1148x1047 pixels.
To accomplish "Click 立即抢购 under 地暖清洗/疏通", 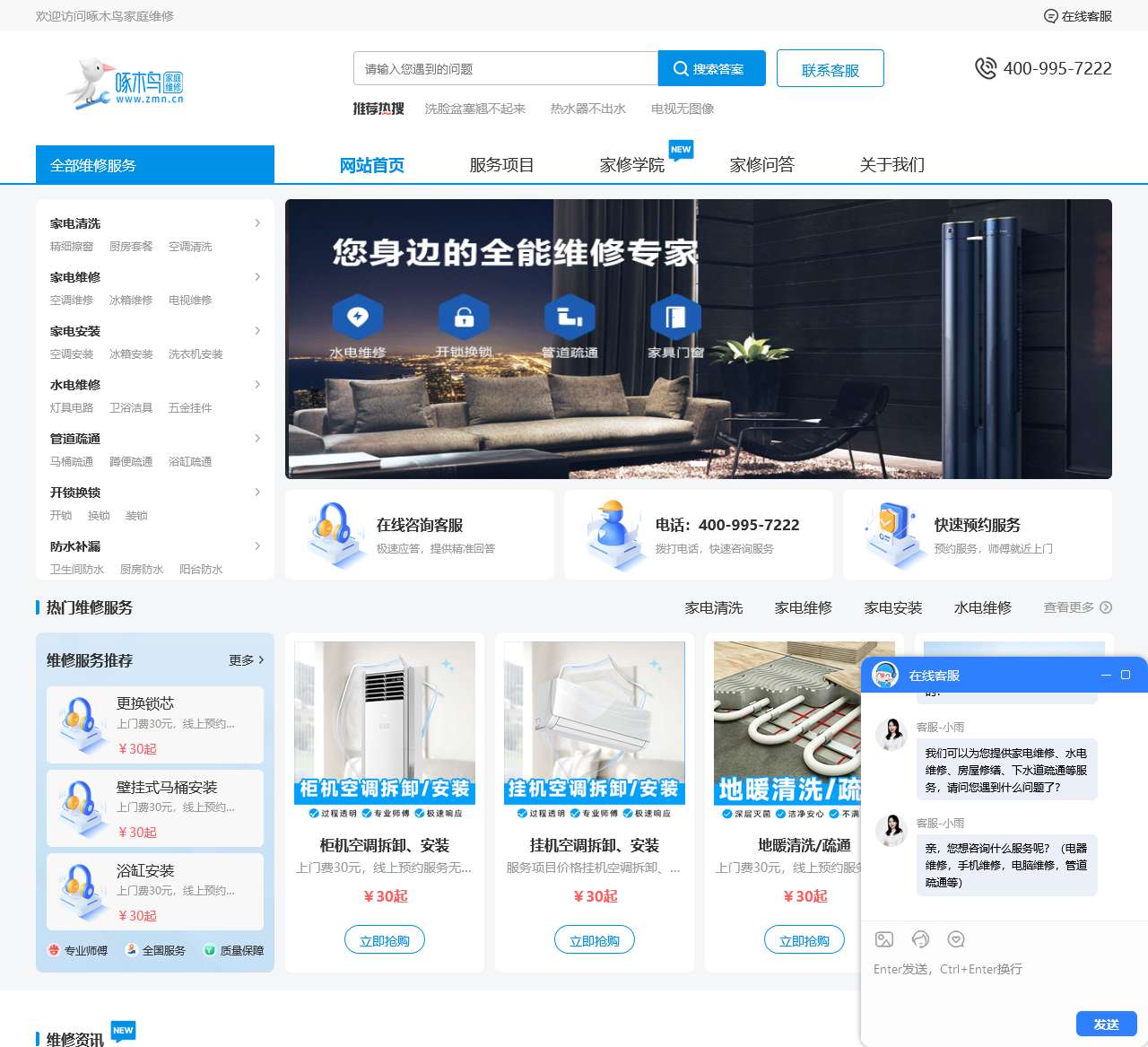I will coord(804,940).
